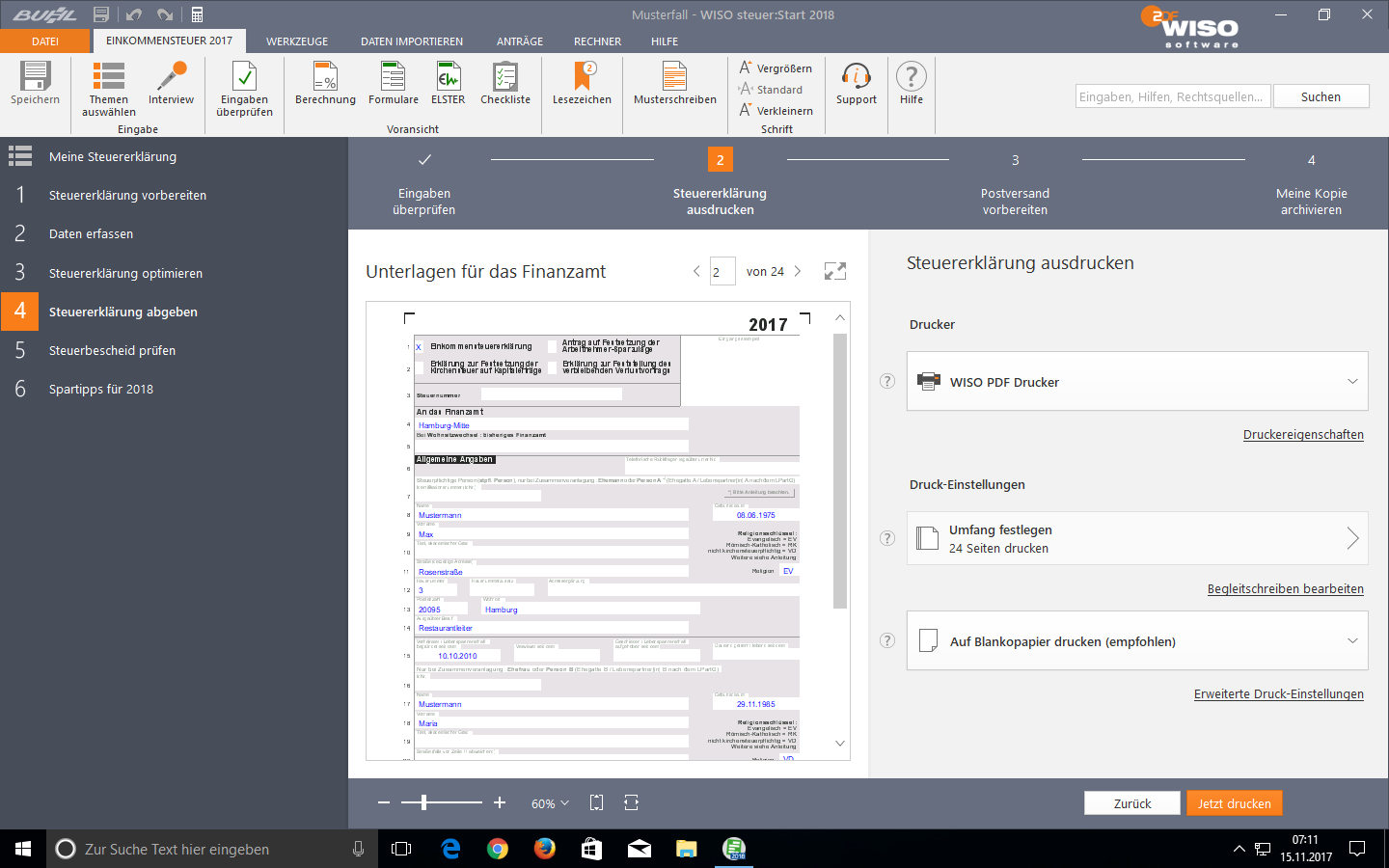The width and height of the screenshot is (1389, 868).
Task: Switch to the WERKZEUGE tab
Action: pos(297,41)
